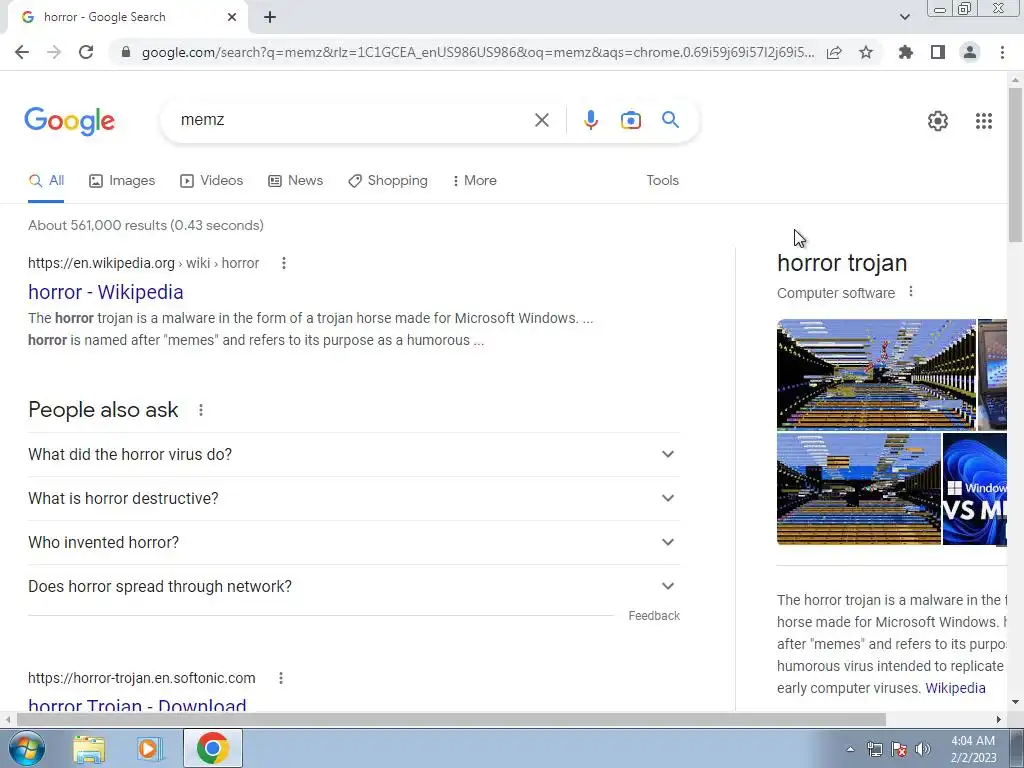1024x768 pixels.
Task: Open the large top knowledge panel image
Action: click(x=876, y=374)
